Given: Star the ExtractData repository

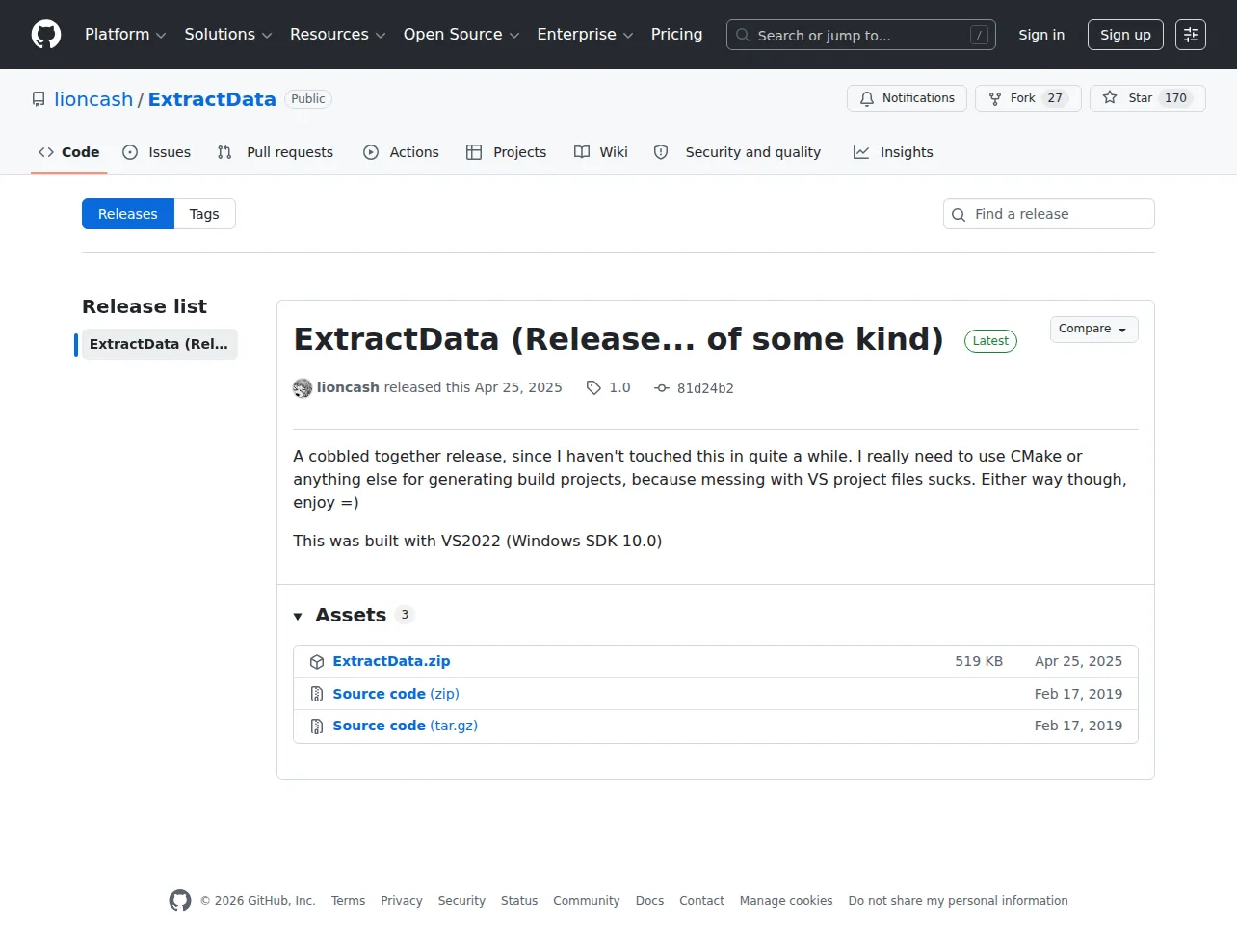Looking at the screenshot, I should [1147, 98].
